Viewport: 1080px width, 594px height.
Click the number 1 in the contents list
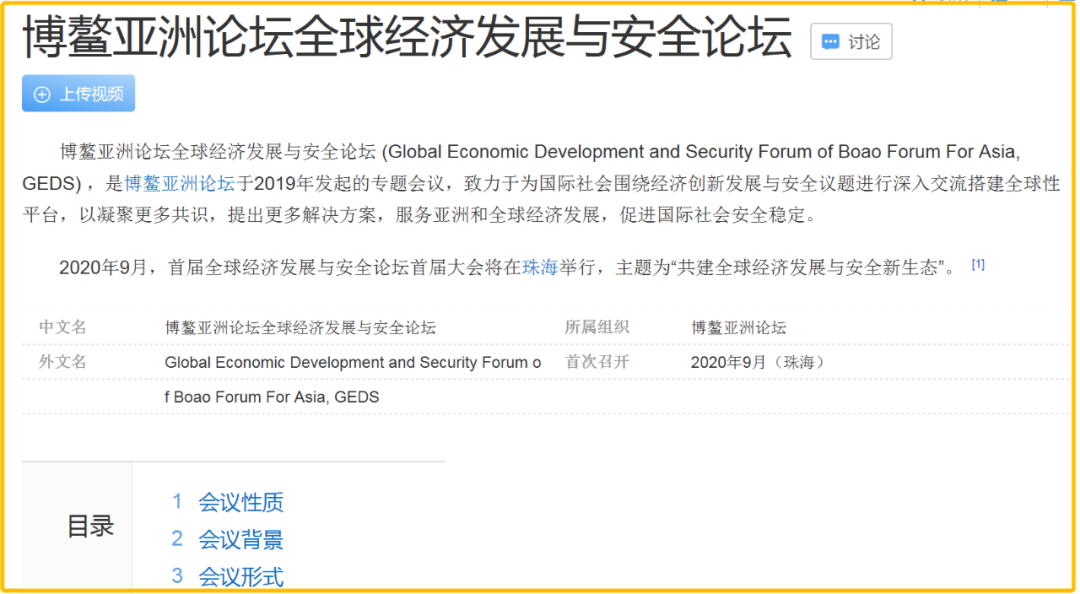click(177, 502)
